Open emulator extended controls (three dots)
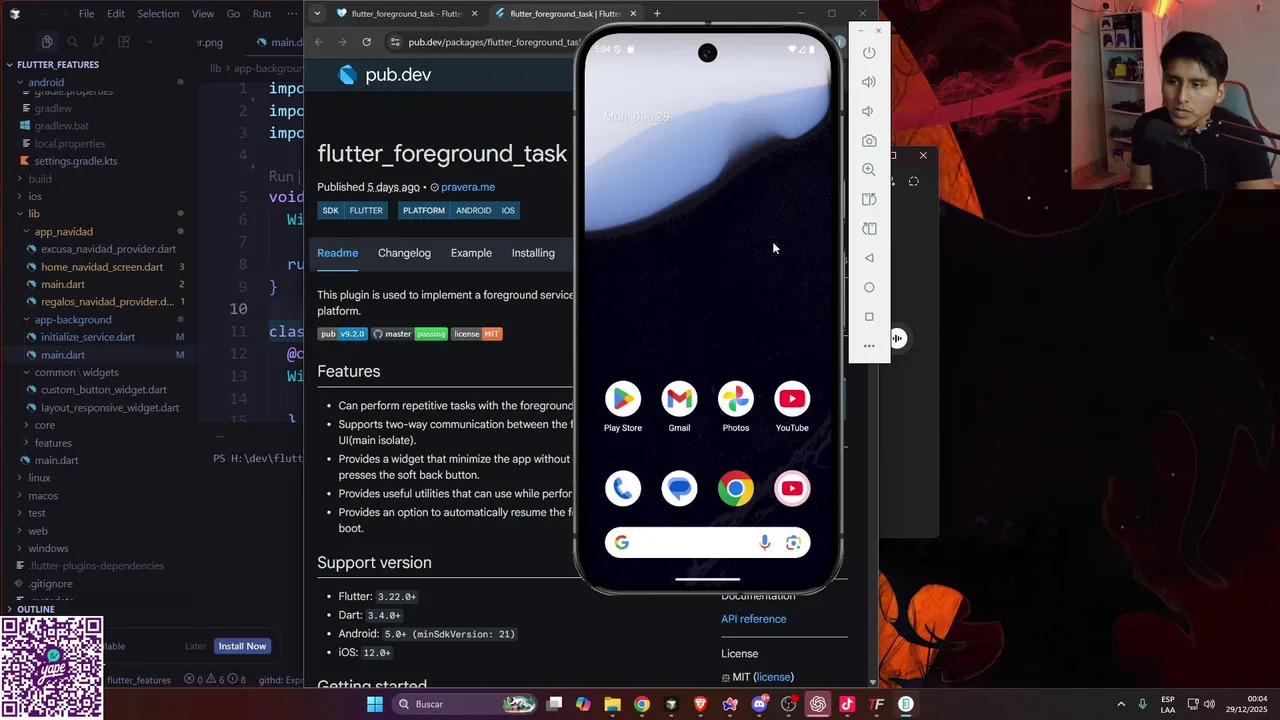Screen dimensions: 1280x720 pyautogui.click(x=869, y=346)
